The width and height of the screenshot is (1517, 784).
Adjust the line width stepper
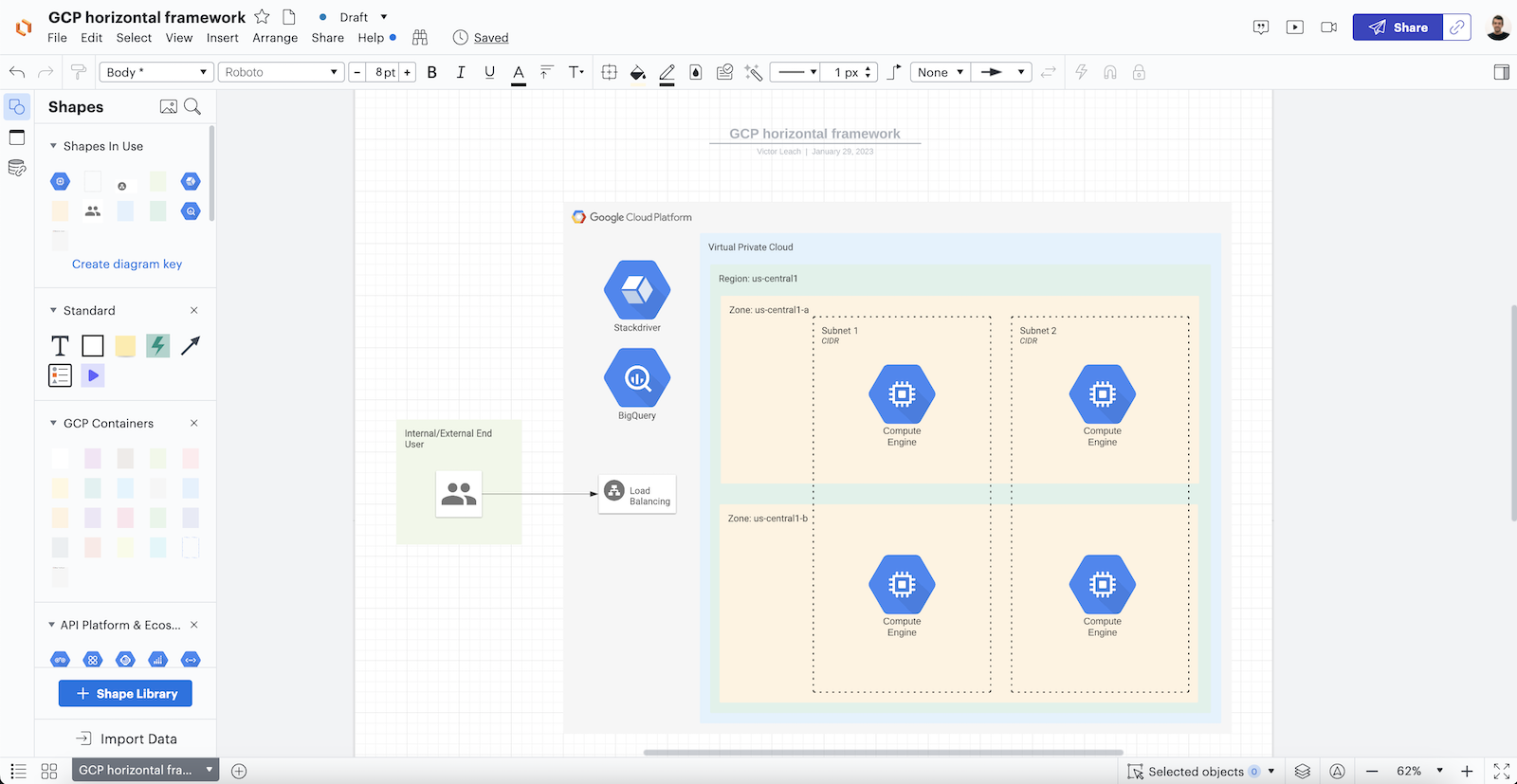coord(868,72)
